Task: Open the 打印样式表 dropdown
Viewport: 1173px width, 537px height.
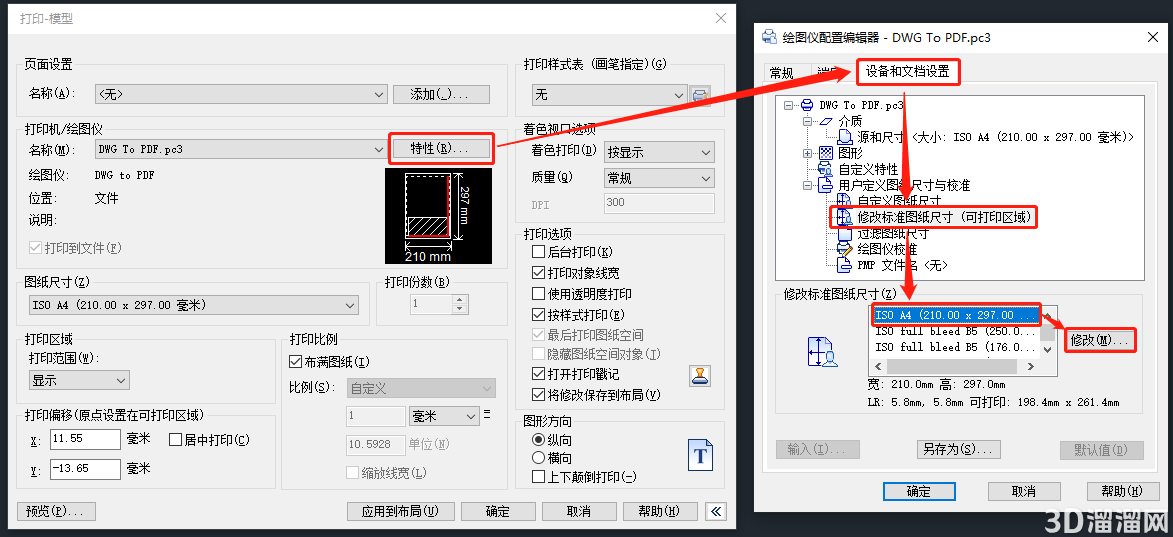Action: 609,95
